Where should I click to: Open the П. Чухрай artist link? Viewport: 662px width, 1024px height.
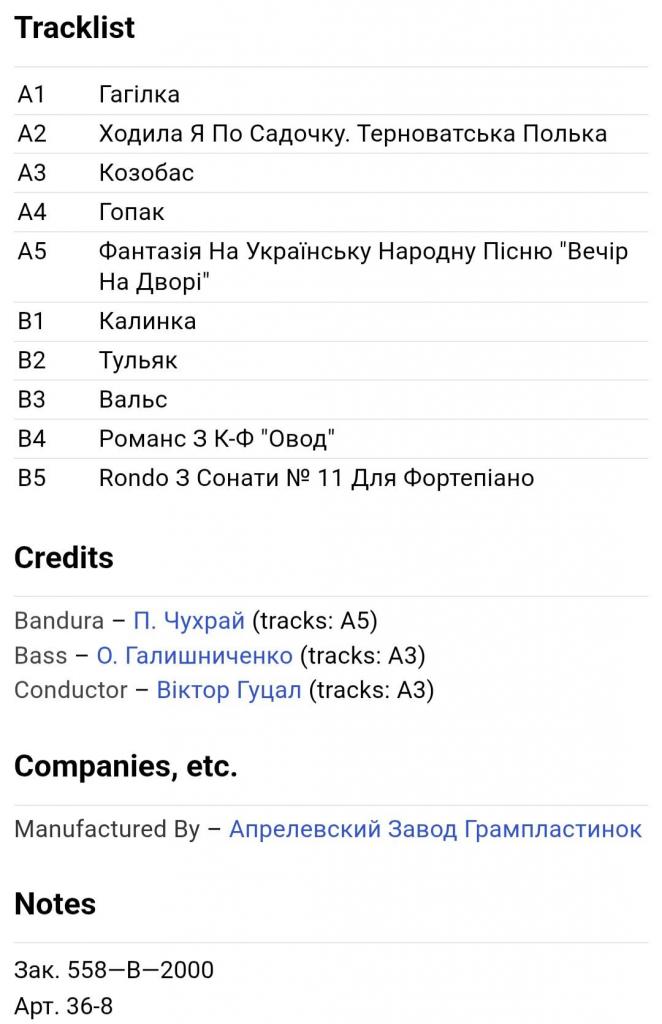tap(189, 621)
